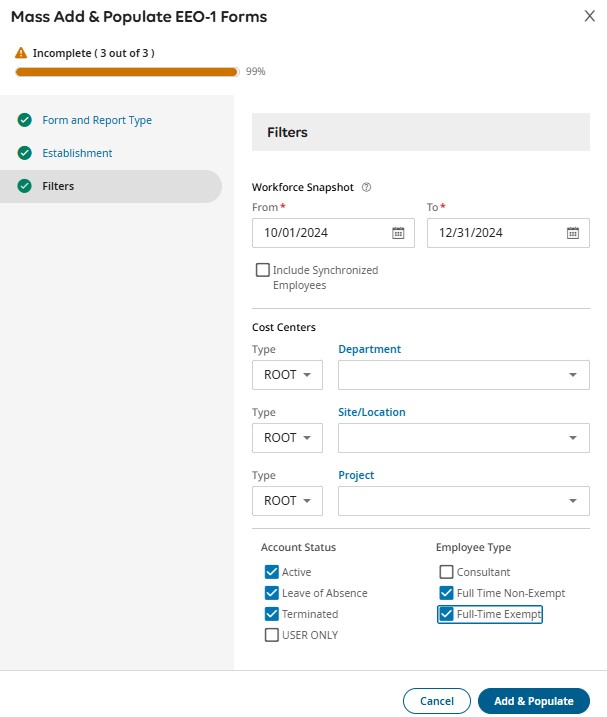Open Type dropdown for Project
This screenshot has width=607, height=717.
(287, 501)
